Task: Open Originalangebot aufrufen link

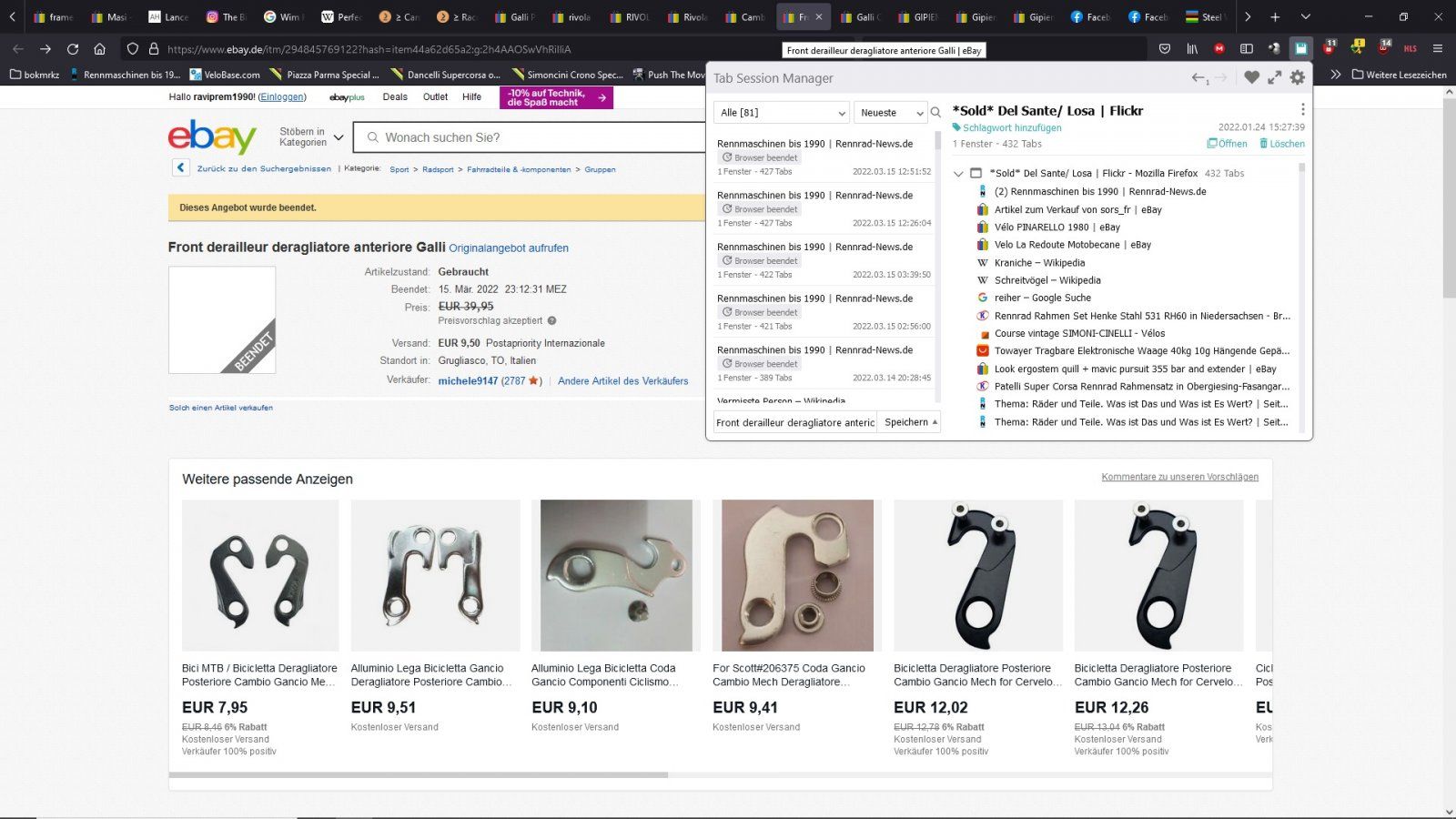Action: [x=509, y=248]
